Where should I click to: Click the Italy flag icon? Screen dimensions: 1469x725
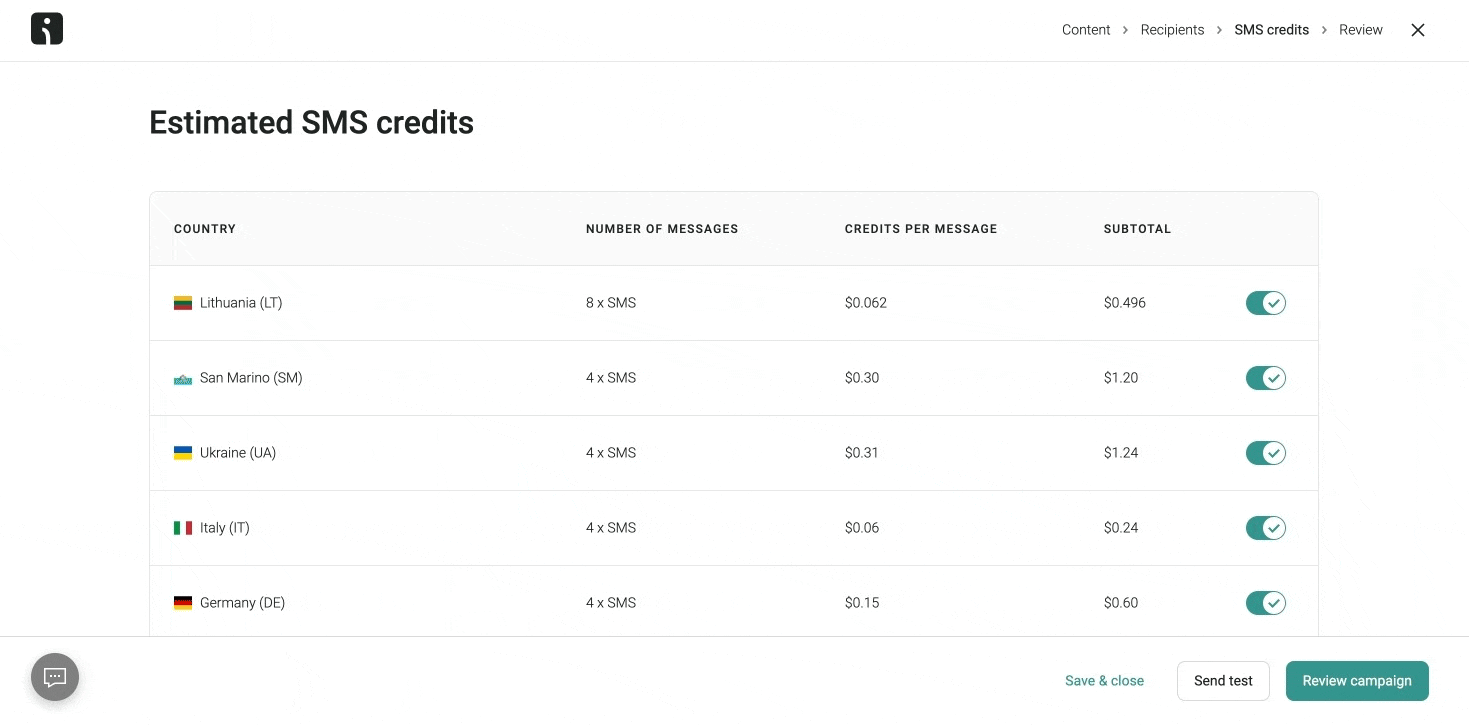(183, 527)
